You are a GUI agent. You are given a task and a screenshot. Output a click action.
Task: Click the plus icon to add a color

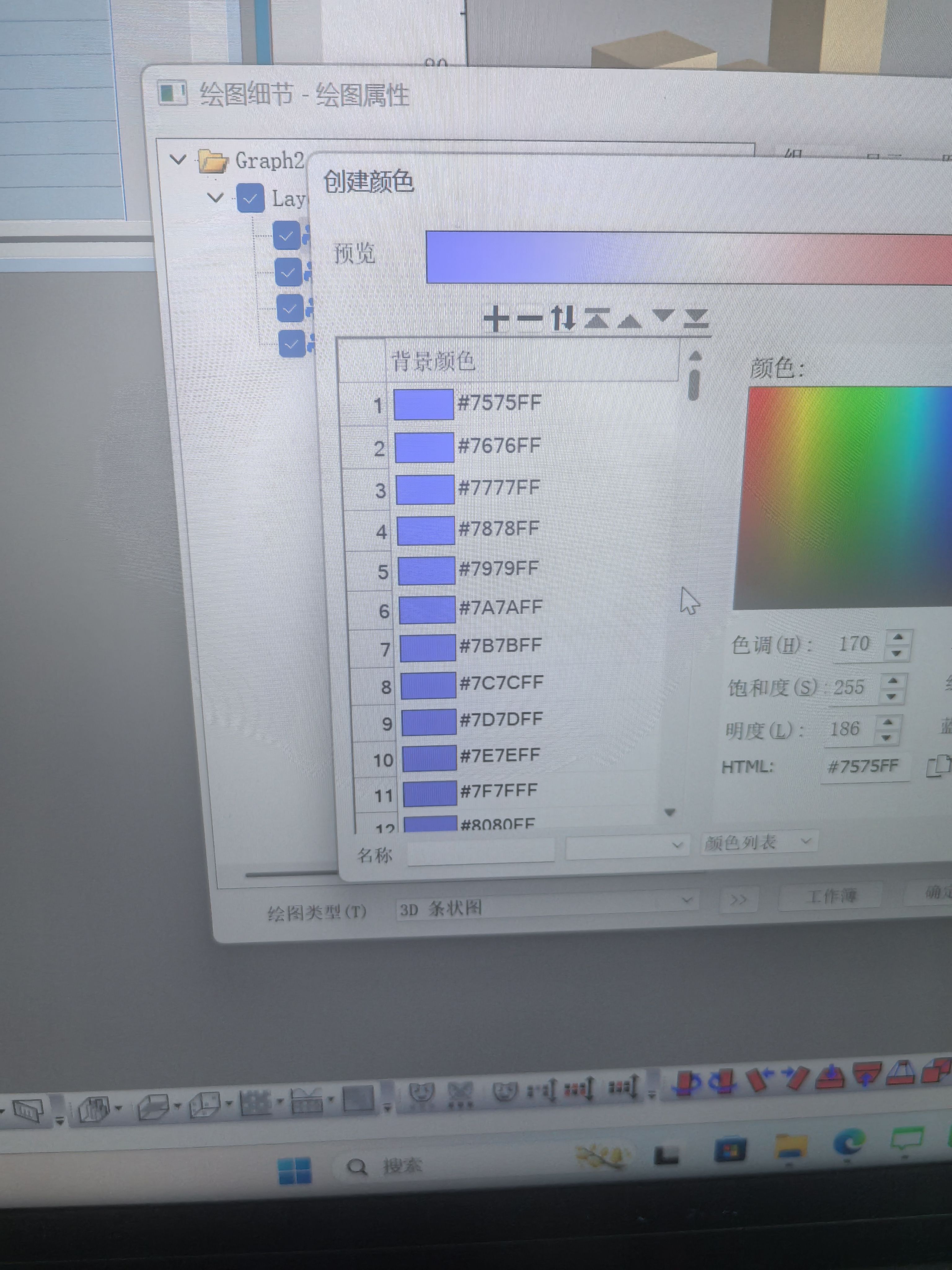[496, 319]
